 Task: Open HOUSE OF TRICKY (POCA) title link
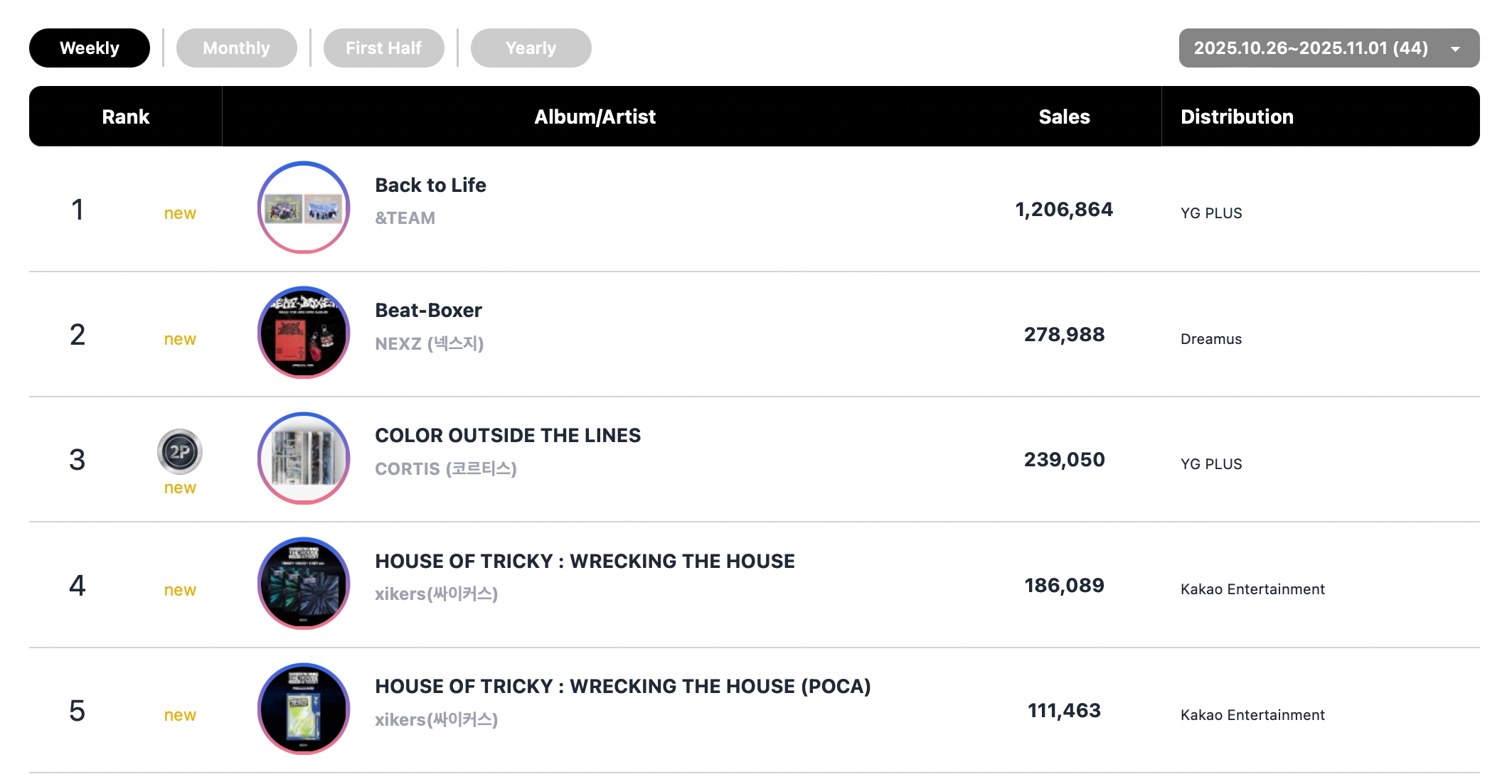coord(622,687)
